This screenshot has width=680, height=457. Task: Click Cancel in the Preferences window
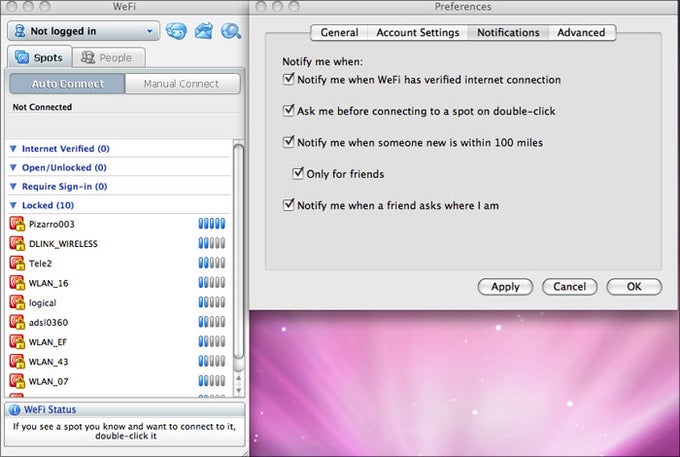pos(569,287)
